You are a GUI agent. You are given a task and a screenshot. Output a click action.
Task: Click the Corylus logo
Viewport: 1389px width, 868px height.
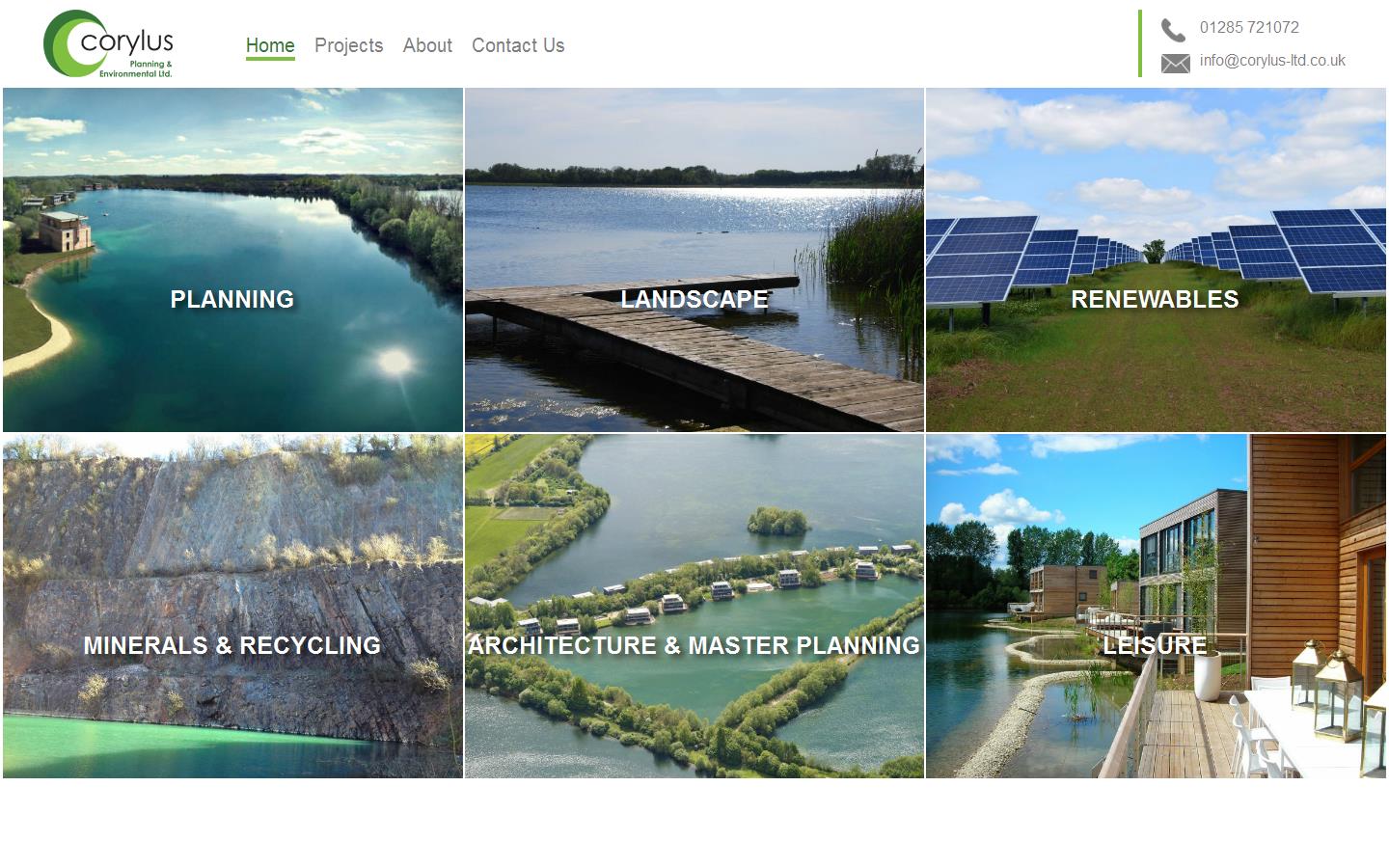108,43
